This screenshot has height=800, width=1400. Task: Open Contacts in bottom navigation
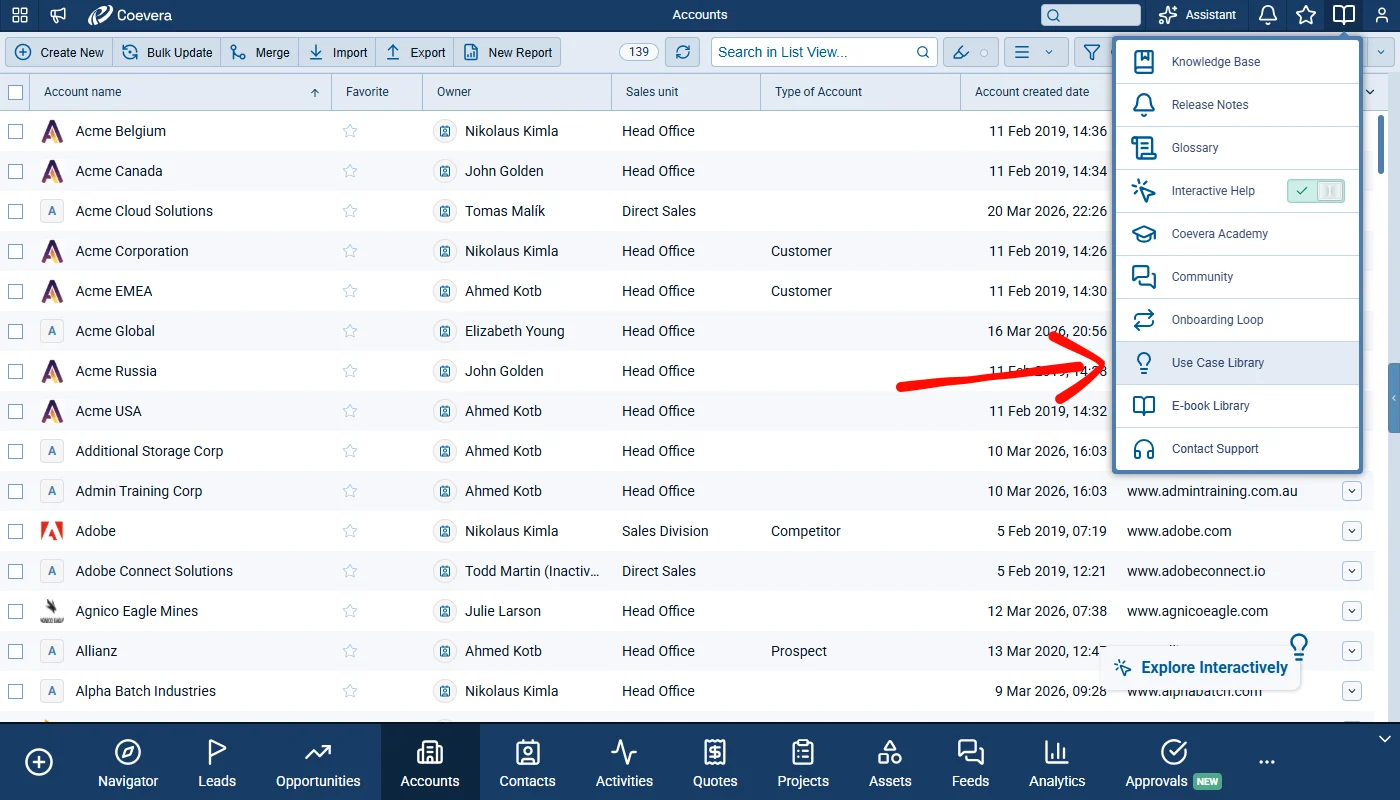527,762
